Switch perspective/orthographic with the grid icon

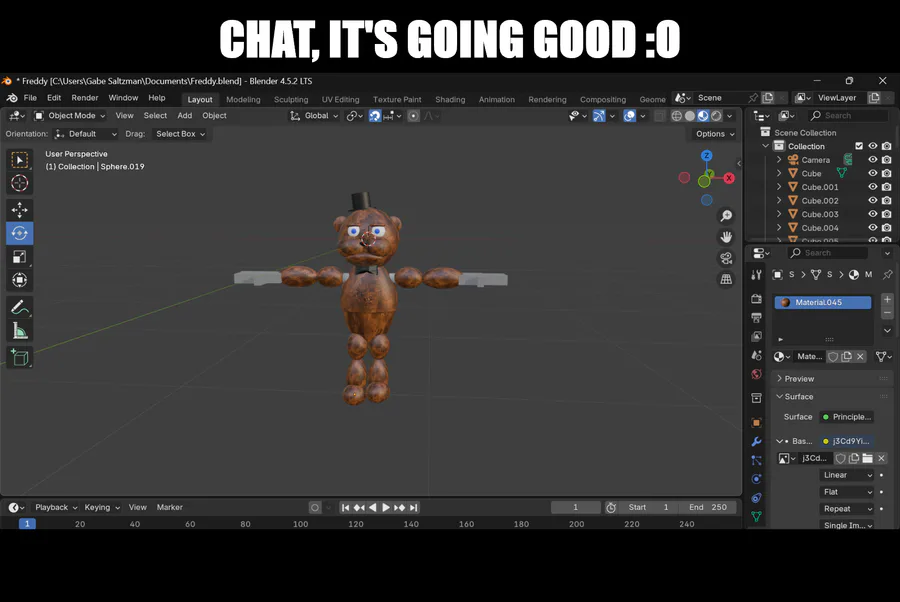pyautogui.click(x=726, y=279)
